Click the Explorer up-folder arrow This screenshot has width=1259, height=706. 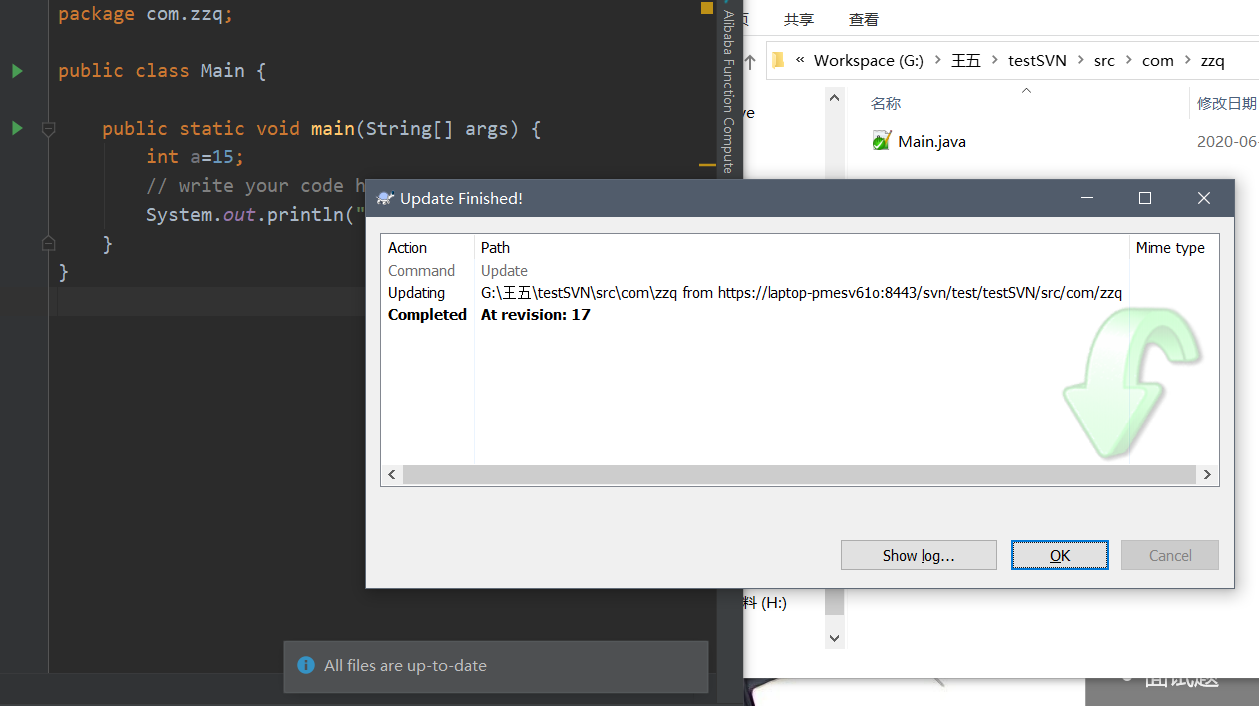749,61
